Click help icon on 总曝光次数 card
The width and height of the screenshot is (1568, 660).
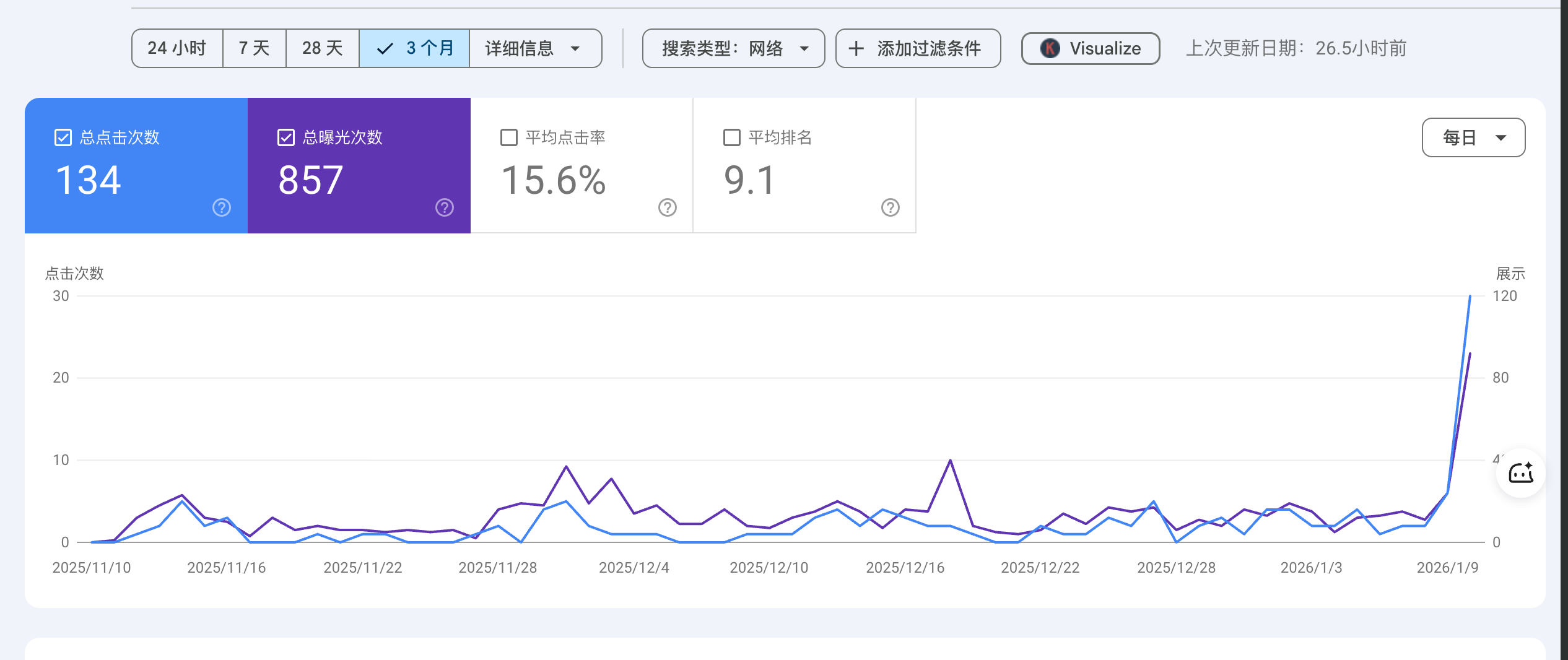[445, 207]
